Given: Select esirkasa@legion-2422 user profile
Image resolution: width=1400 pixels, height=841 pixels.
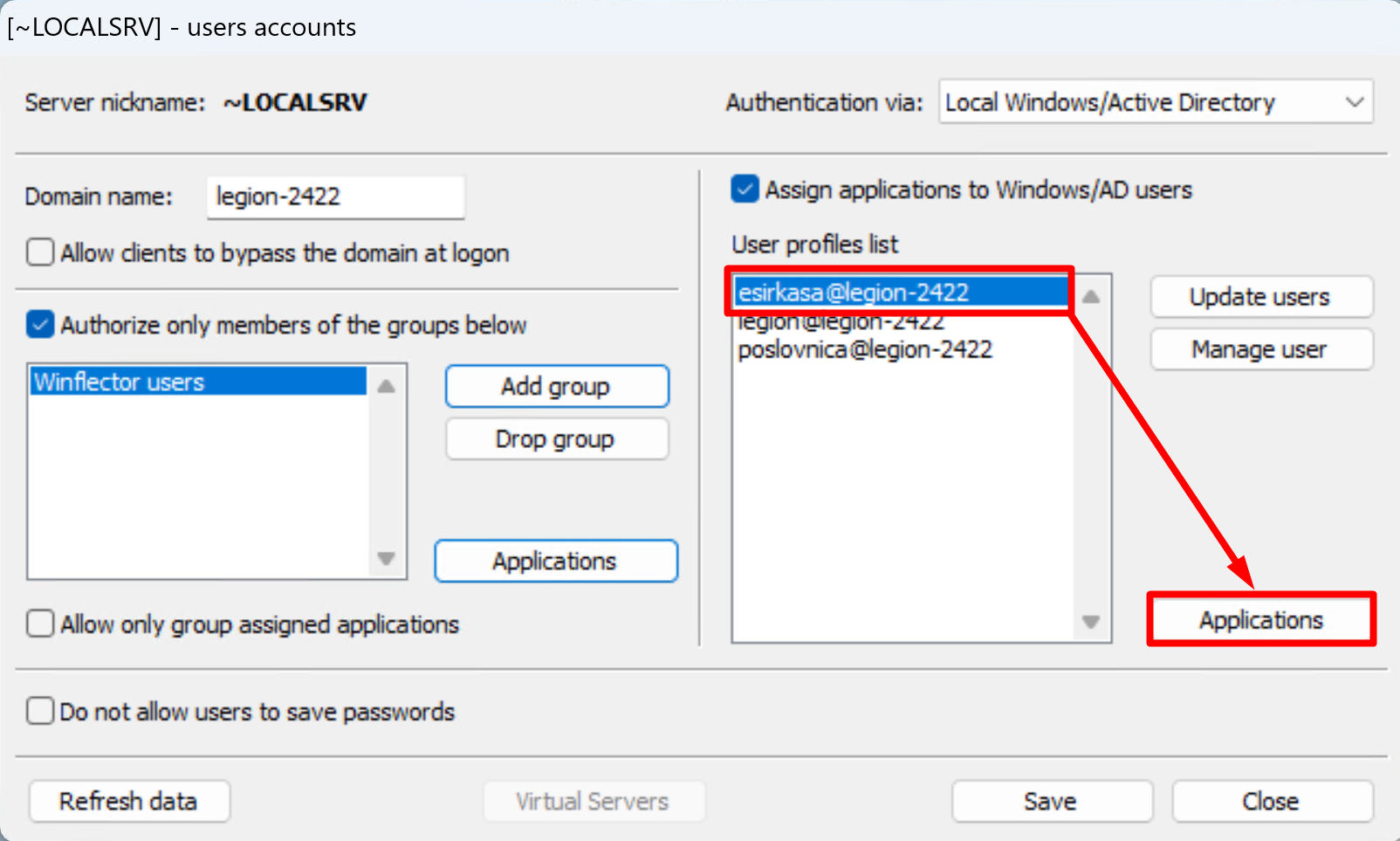Looking at the screenshot, I should [899, 293].
